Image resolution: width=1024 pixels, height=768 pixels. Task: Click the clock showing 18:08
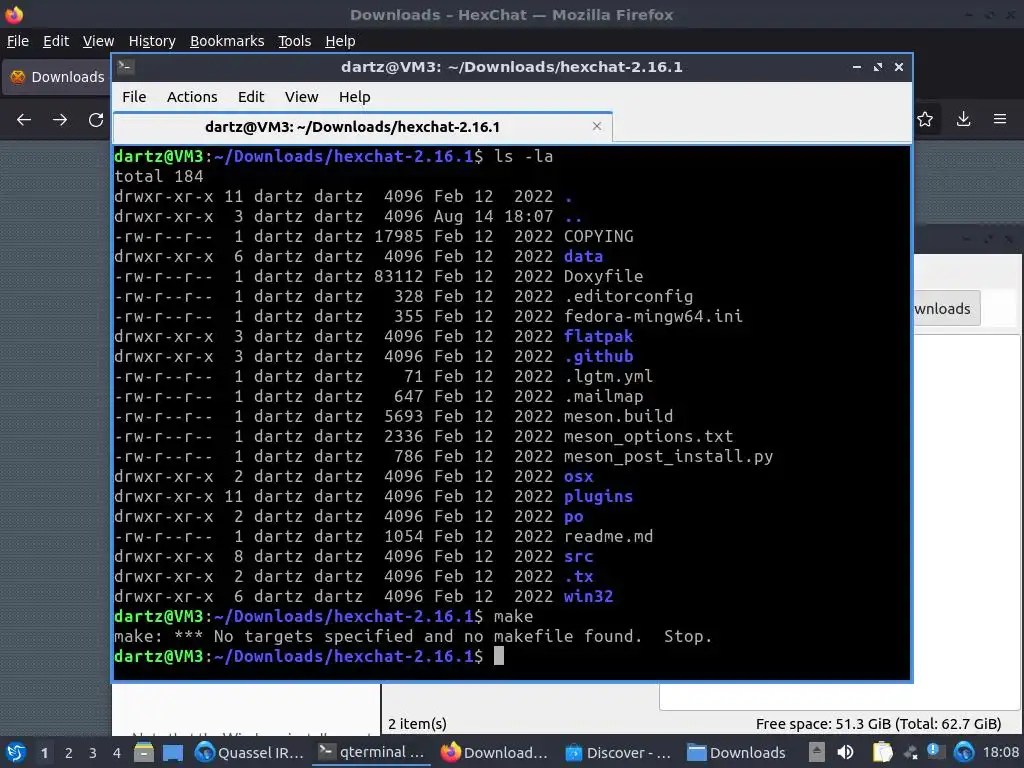[x=1001, y=752]
